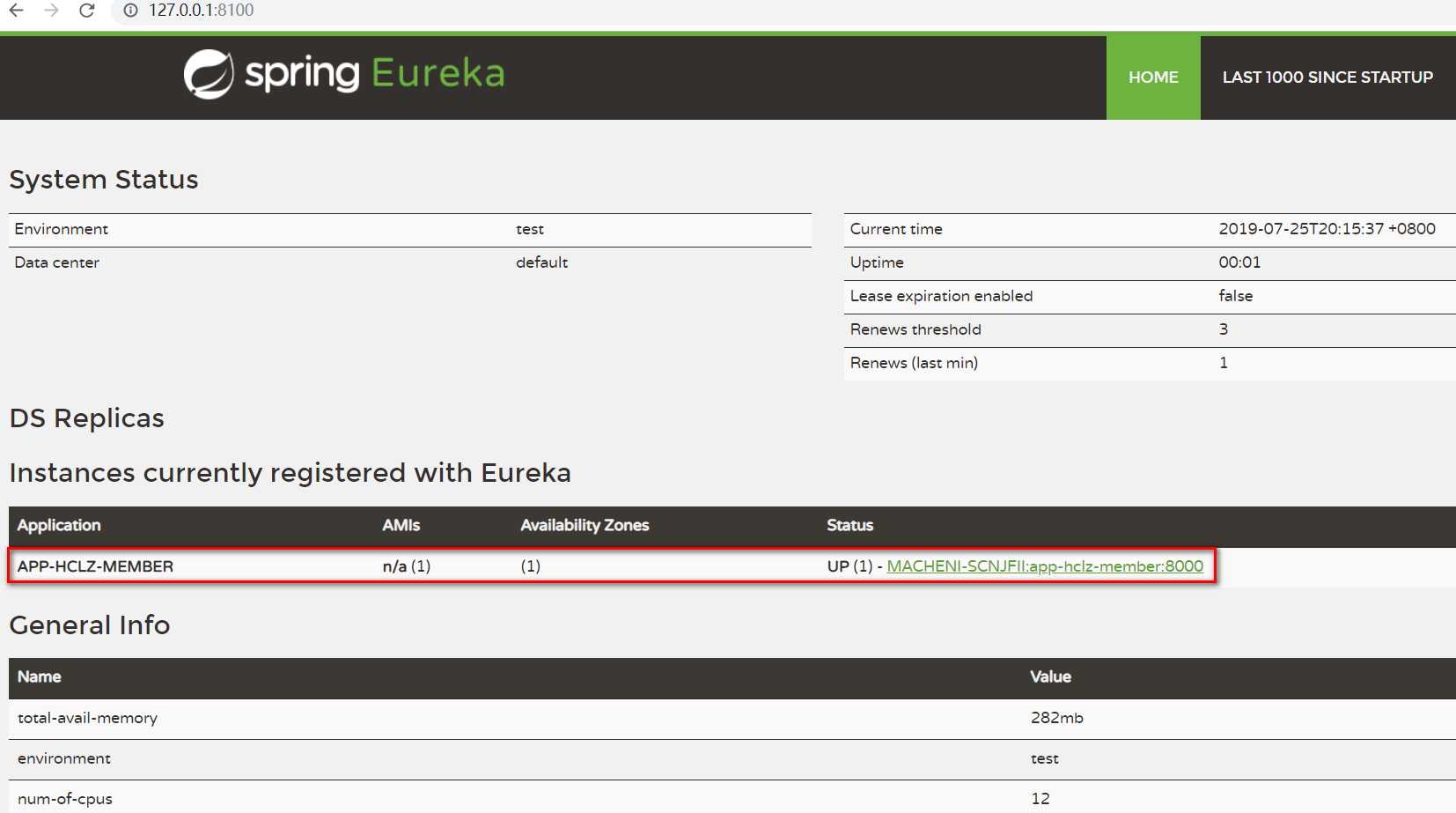Click the site info icon in the address bar
The width and height of the screenshot is (1456, 813).
point(130,11)
